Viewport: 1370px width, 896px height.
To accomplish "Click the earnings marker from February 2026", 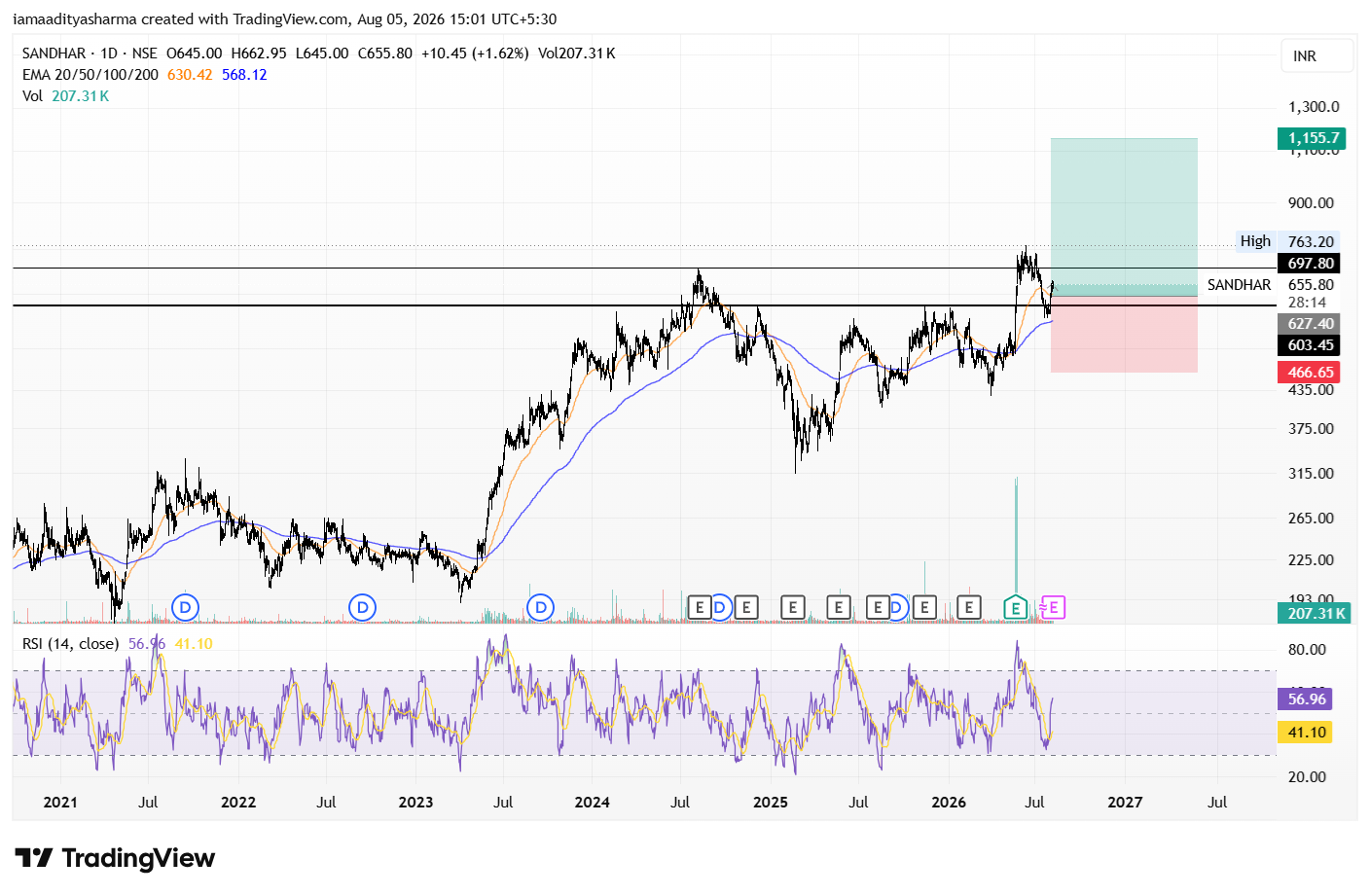I will click(968, 608).
